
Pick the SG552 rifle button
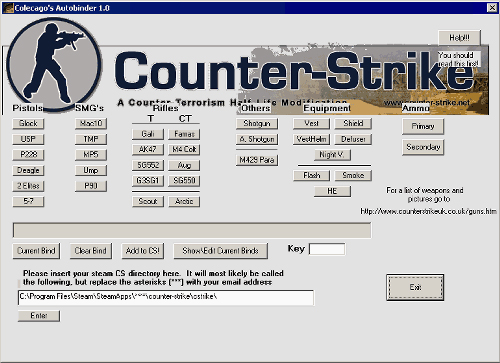coord(148,165)
